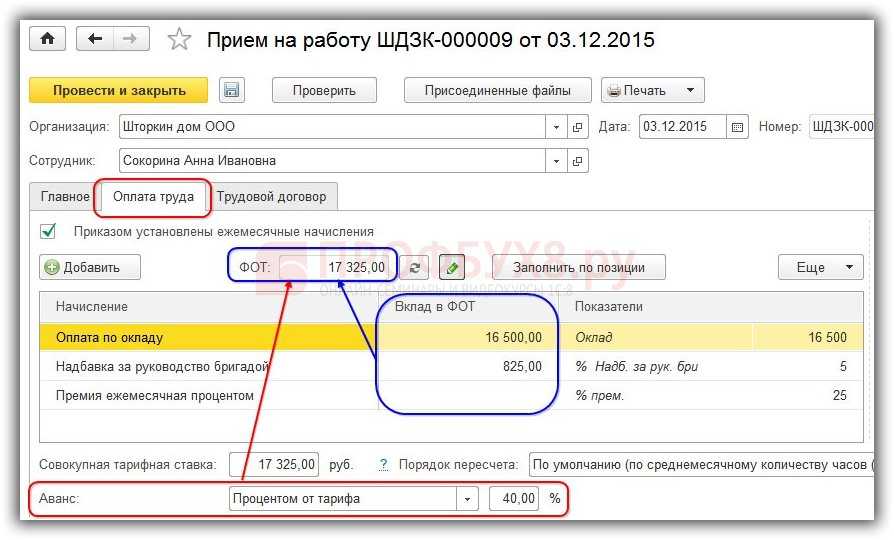The image size is (894, 540).
Task: Open the Трудовой договор tab
Action: click(x=271, y=197)
